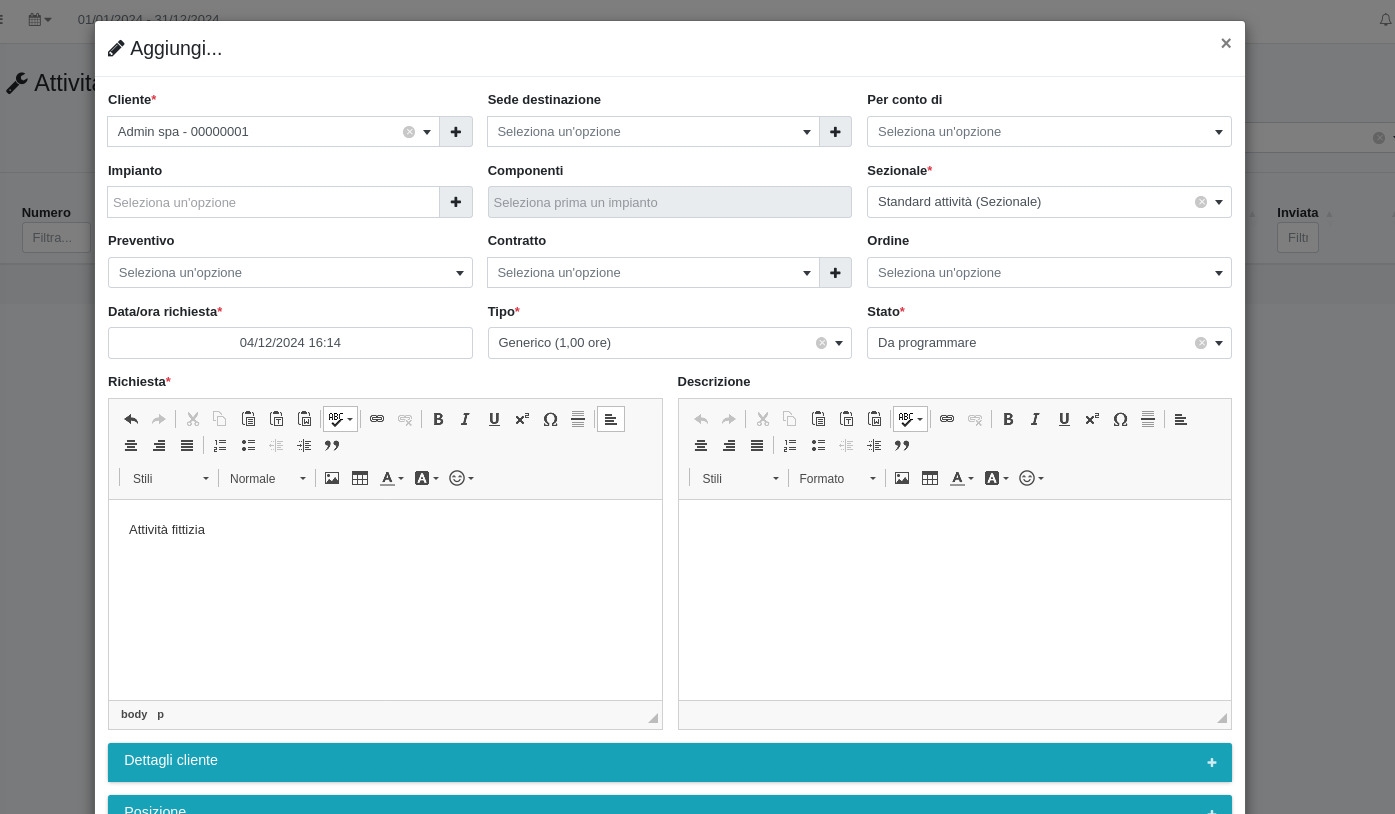This screenshot has height=814, width=1395.
Task: Expand the Dettagli cliente section
Action: pyautogui.click(x=669, y=762)
